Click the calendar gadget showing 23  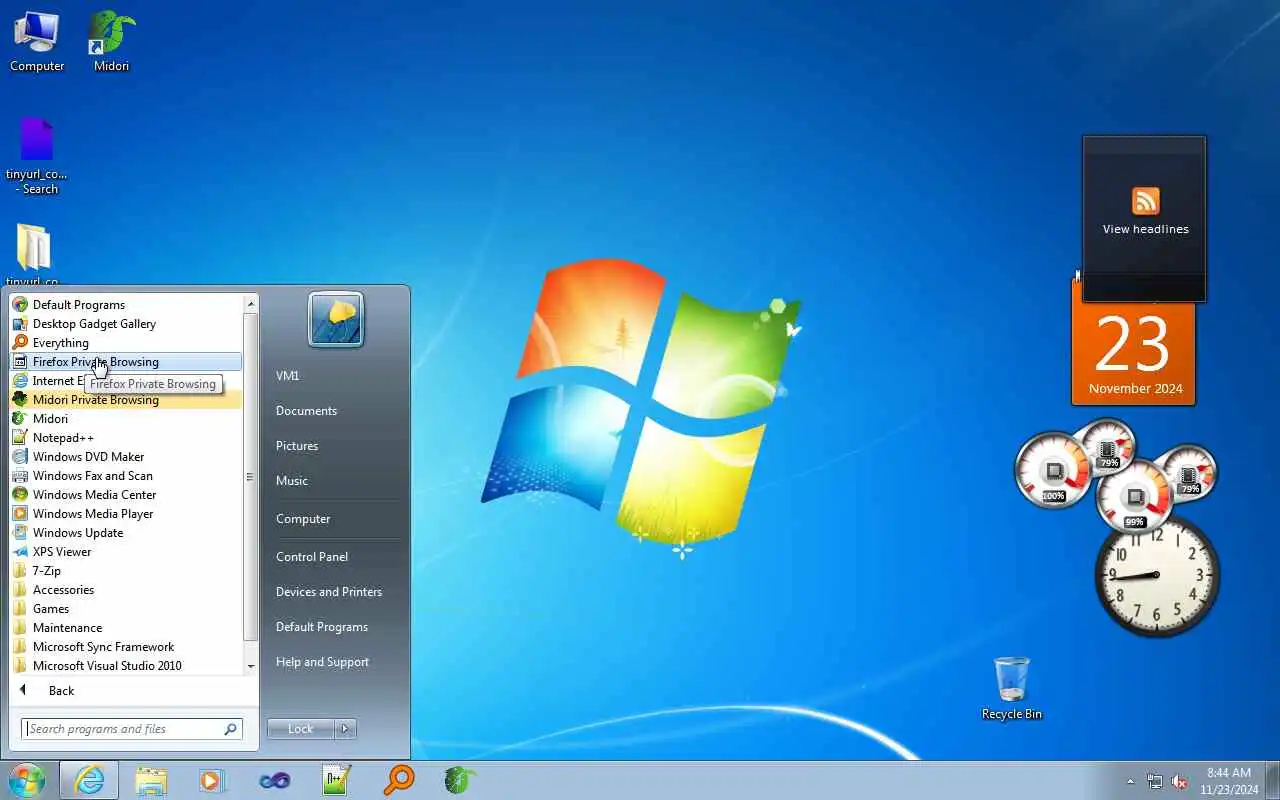[x=1134, y=344]
